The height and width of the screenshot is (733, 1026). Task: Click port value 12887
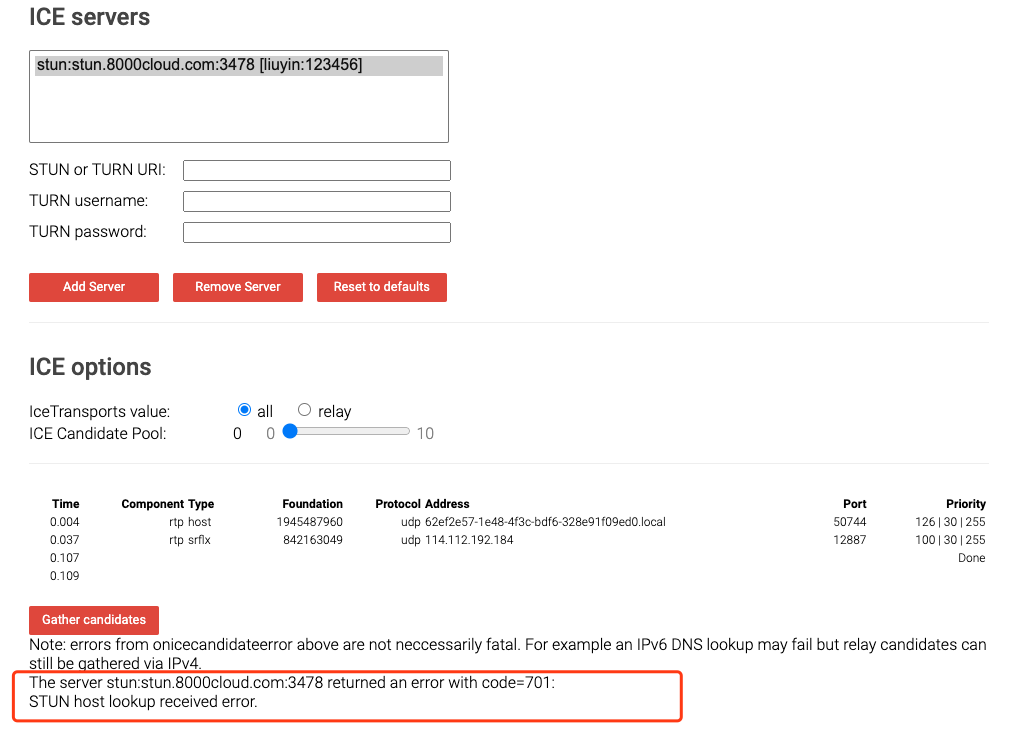pos(849,540)
